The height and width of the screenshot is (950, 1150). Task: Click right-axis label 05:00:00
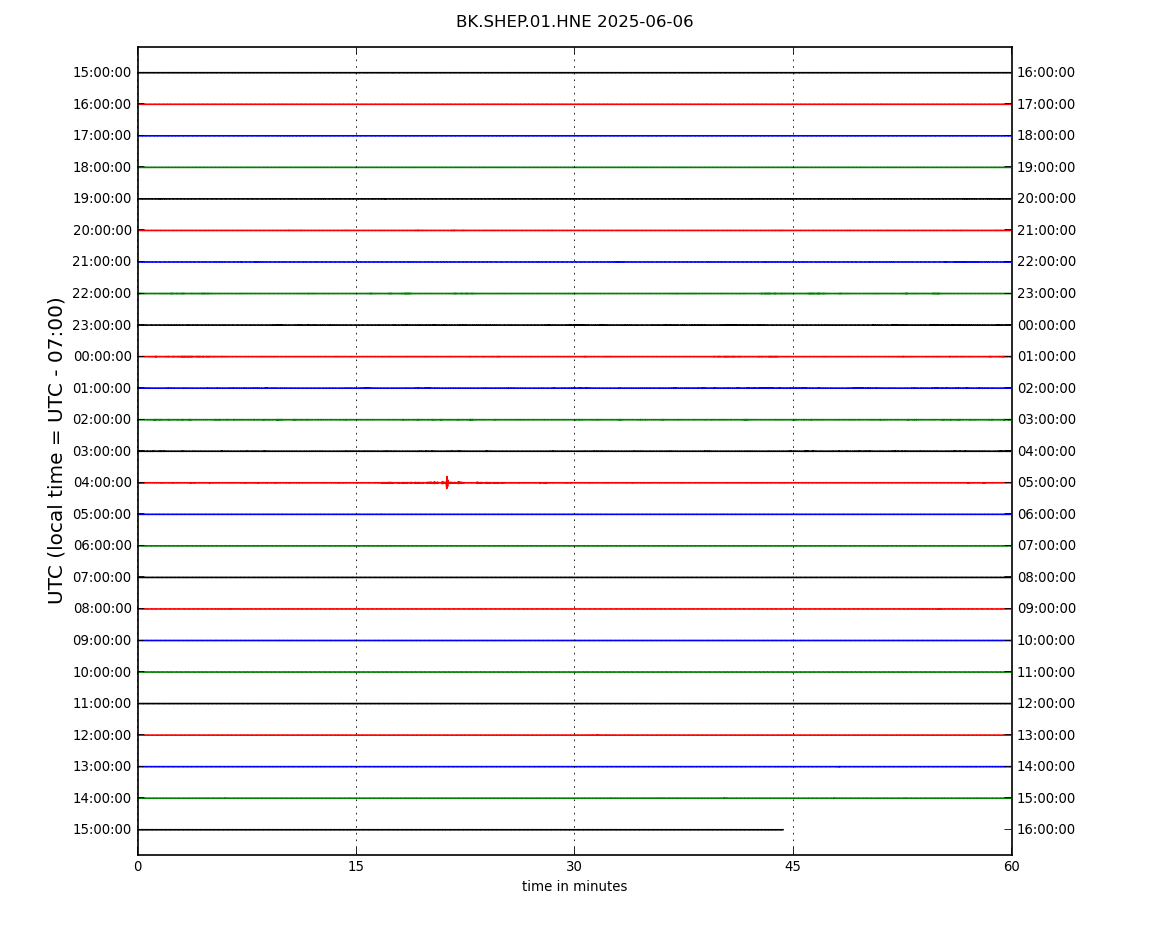[1047, 483]
